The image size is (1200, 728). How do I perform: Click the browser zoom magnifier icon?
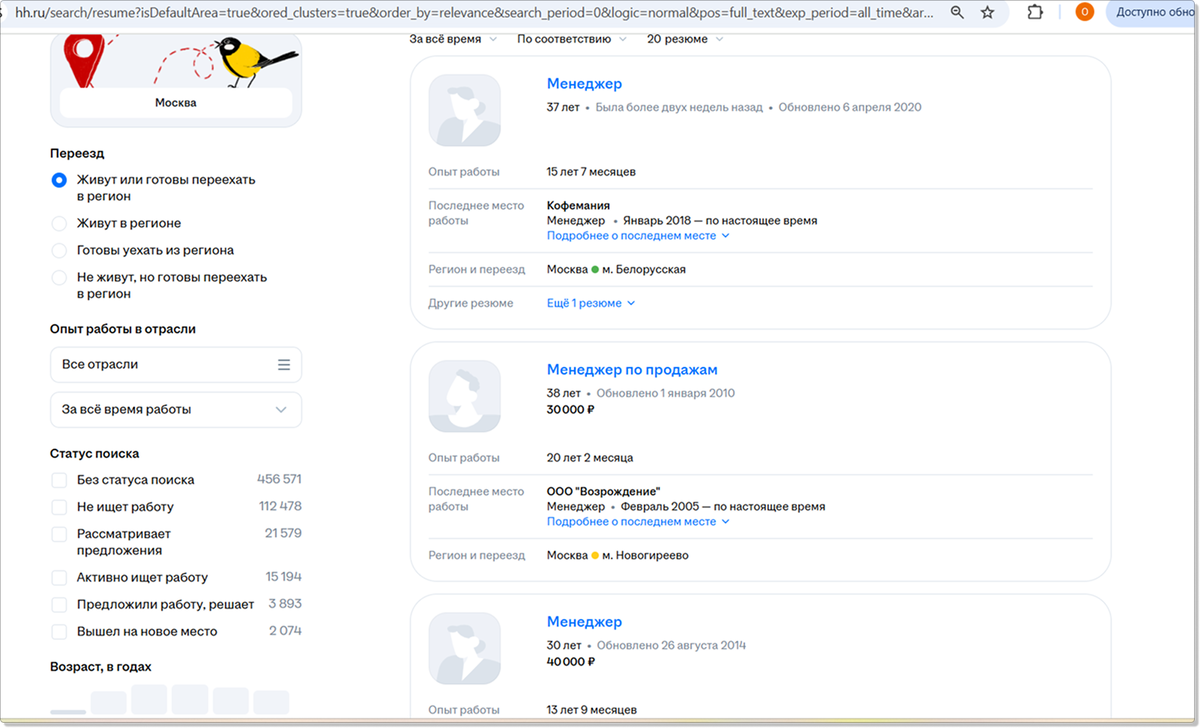[957, 12]
